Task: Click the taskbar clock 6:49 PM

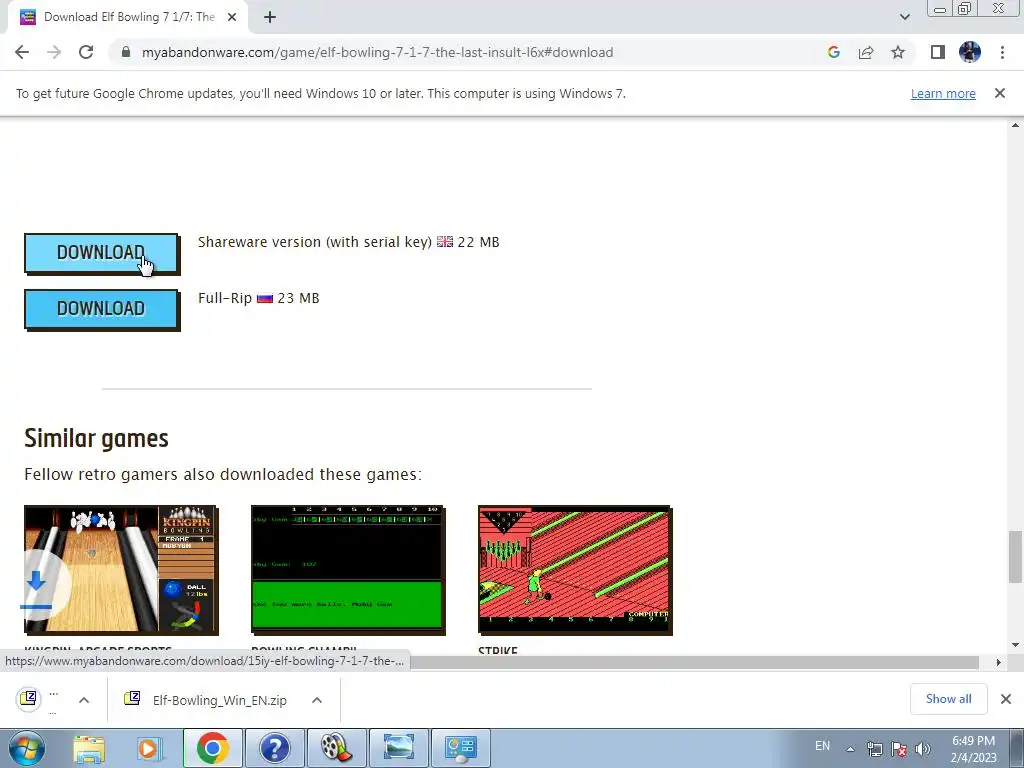Action: [x=973, y=741]
